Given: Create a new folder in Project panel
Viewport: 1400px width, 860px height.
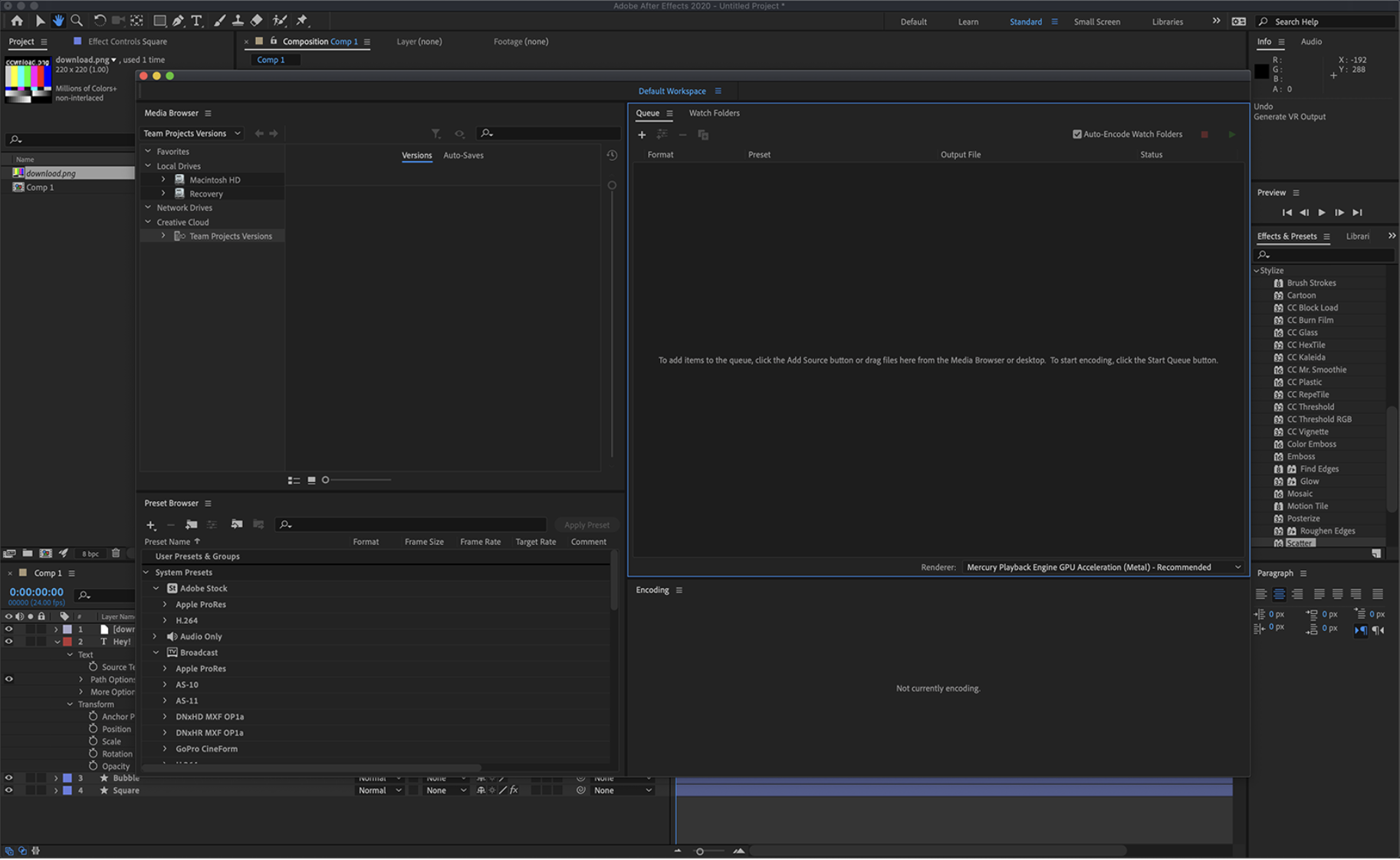Looking at the screenshot, I should (28, 553).
